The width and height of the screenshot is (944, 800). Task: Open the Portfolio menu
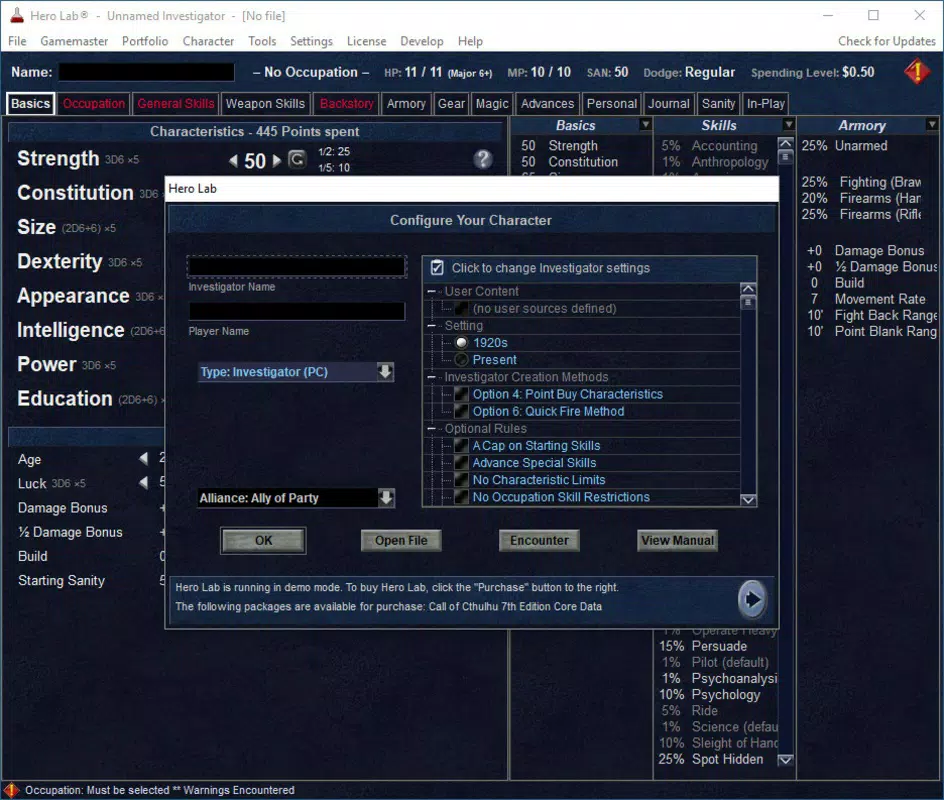pos(145,41)
